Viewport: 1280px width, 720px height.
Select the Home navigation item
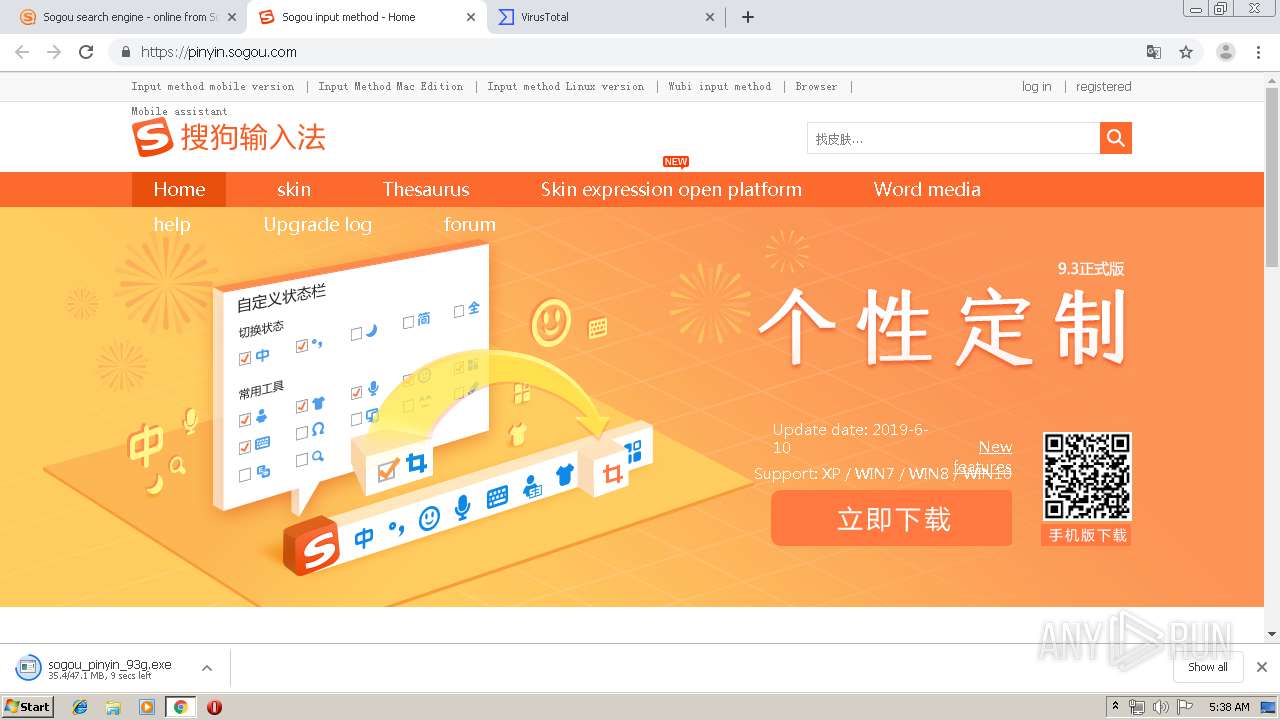click(x=179, y=189)
